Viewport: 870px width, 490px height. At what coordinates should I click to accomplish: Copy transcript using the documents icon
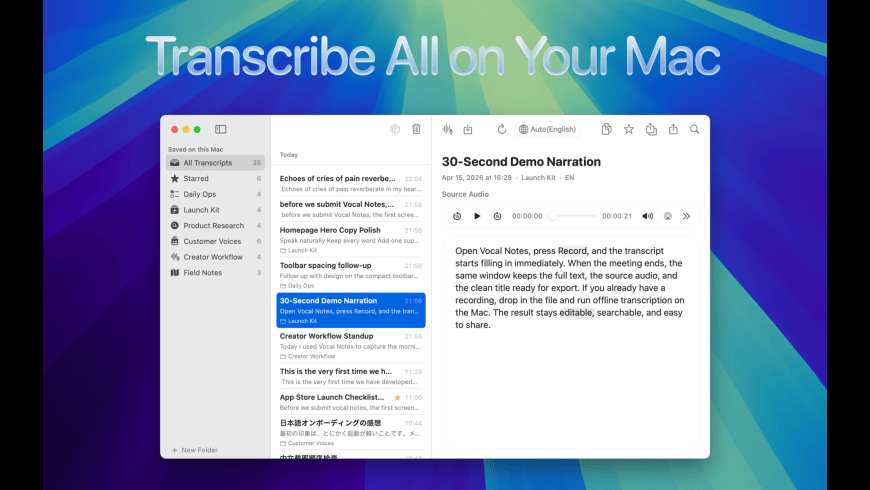606,129
